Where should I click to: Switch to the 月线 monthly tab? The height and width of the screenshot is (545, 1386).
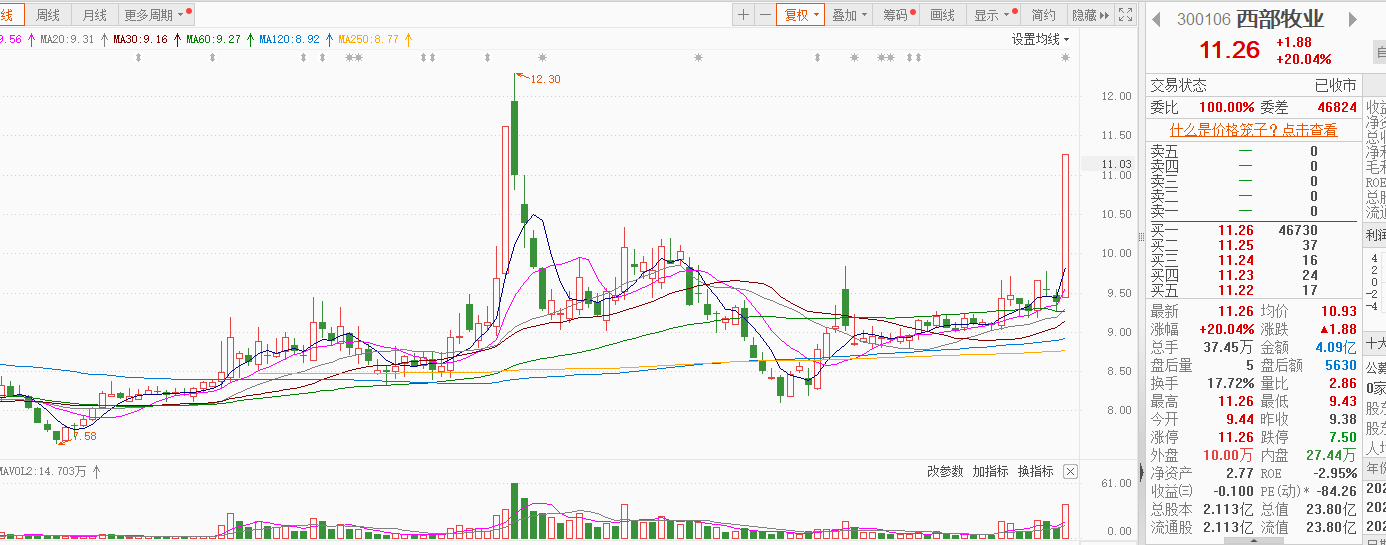click(94, 15)
